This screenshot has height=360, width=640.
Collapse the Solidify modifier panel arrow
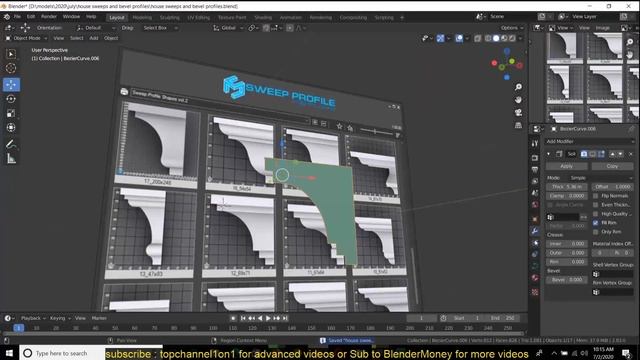[548, 154]
